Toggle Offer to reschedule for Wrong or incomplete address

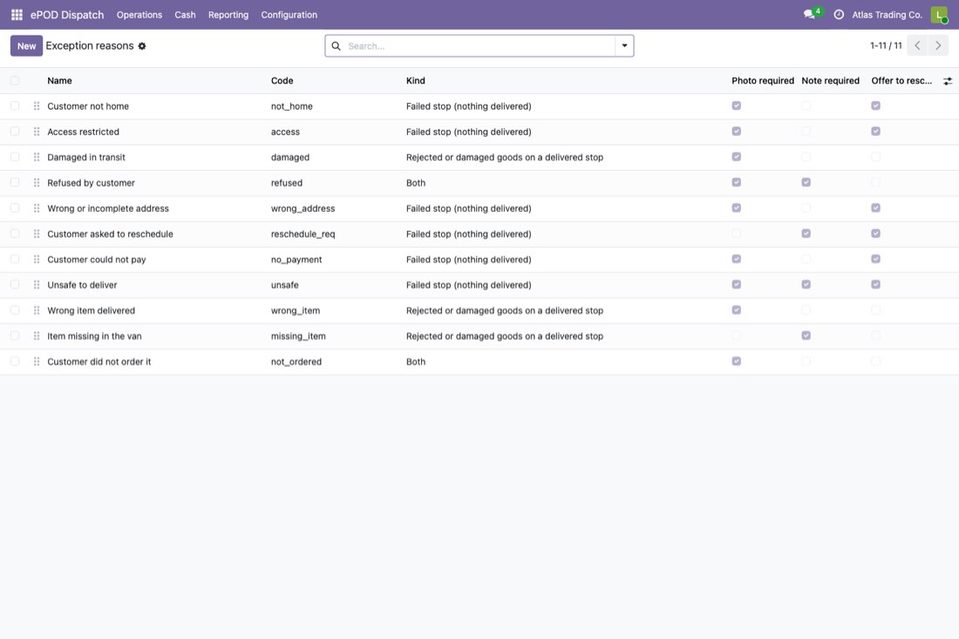pyautogui.click(x=876, y=209)
